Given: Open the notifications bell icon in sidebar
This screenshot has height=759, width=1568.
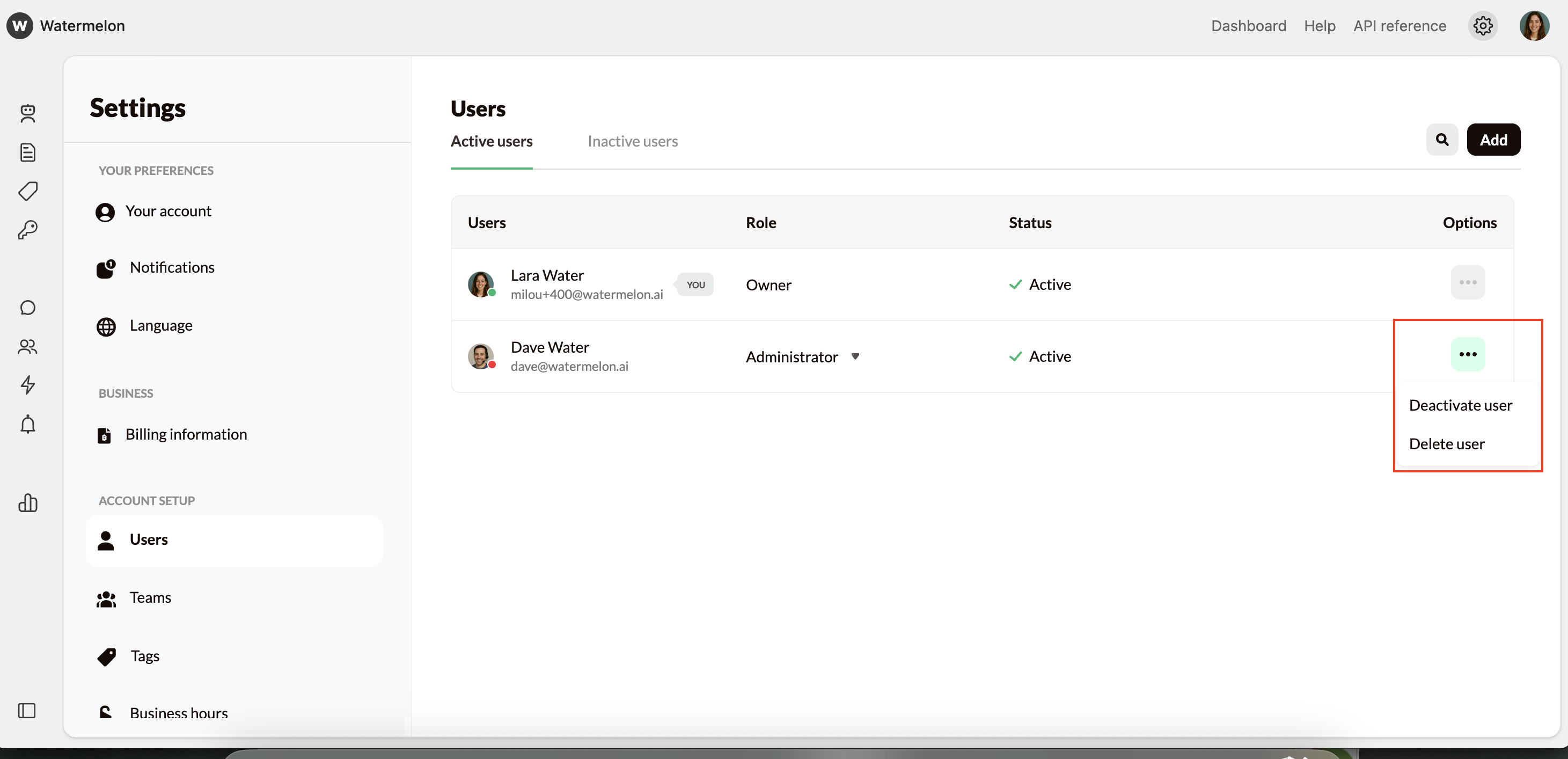Looking at the screenshot, I should (x=28, y=424).
